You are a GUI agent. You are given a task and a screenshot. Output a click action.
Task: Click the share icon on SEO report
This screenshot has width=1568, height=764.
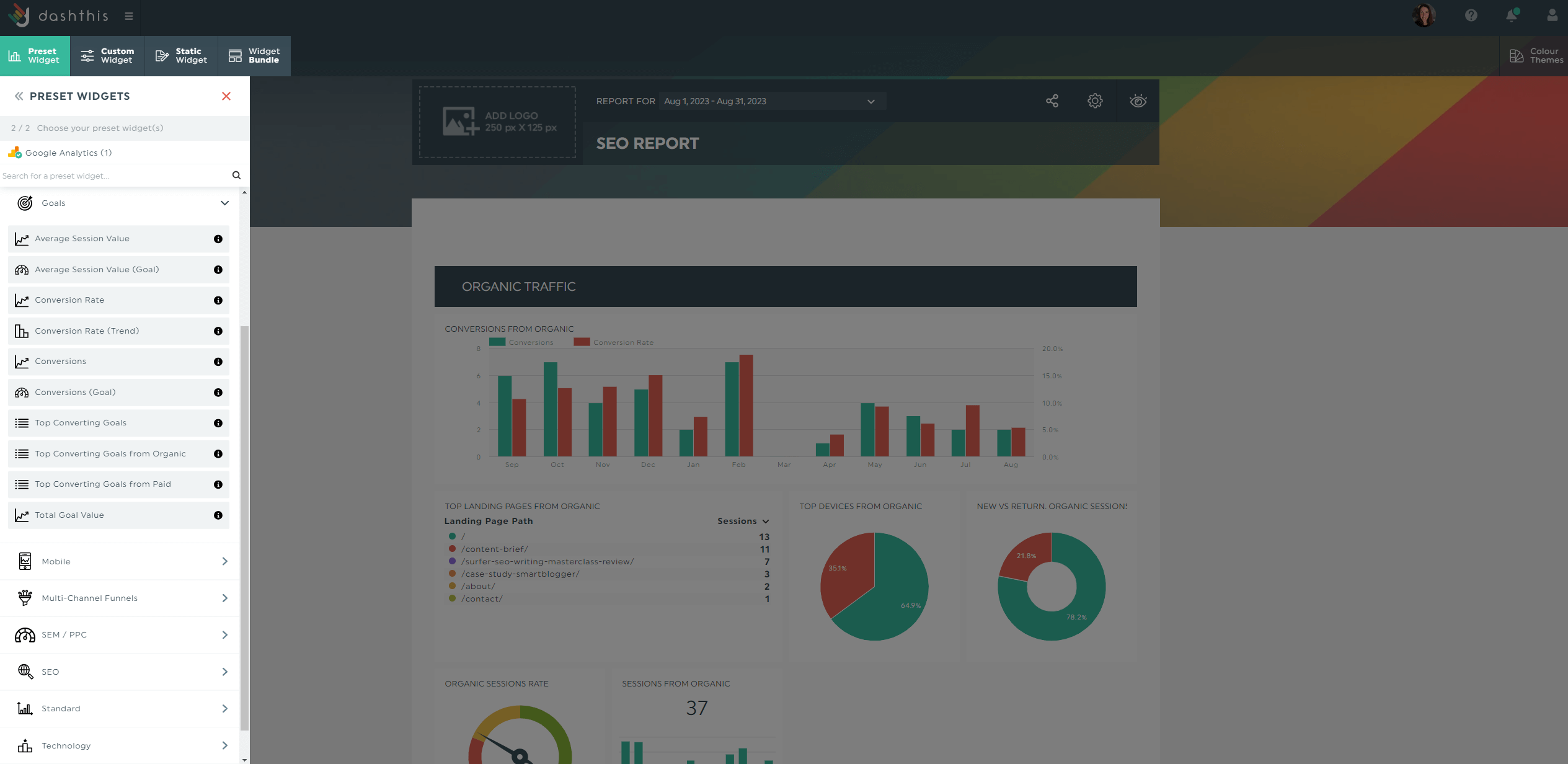(1052, 101)
